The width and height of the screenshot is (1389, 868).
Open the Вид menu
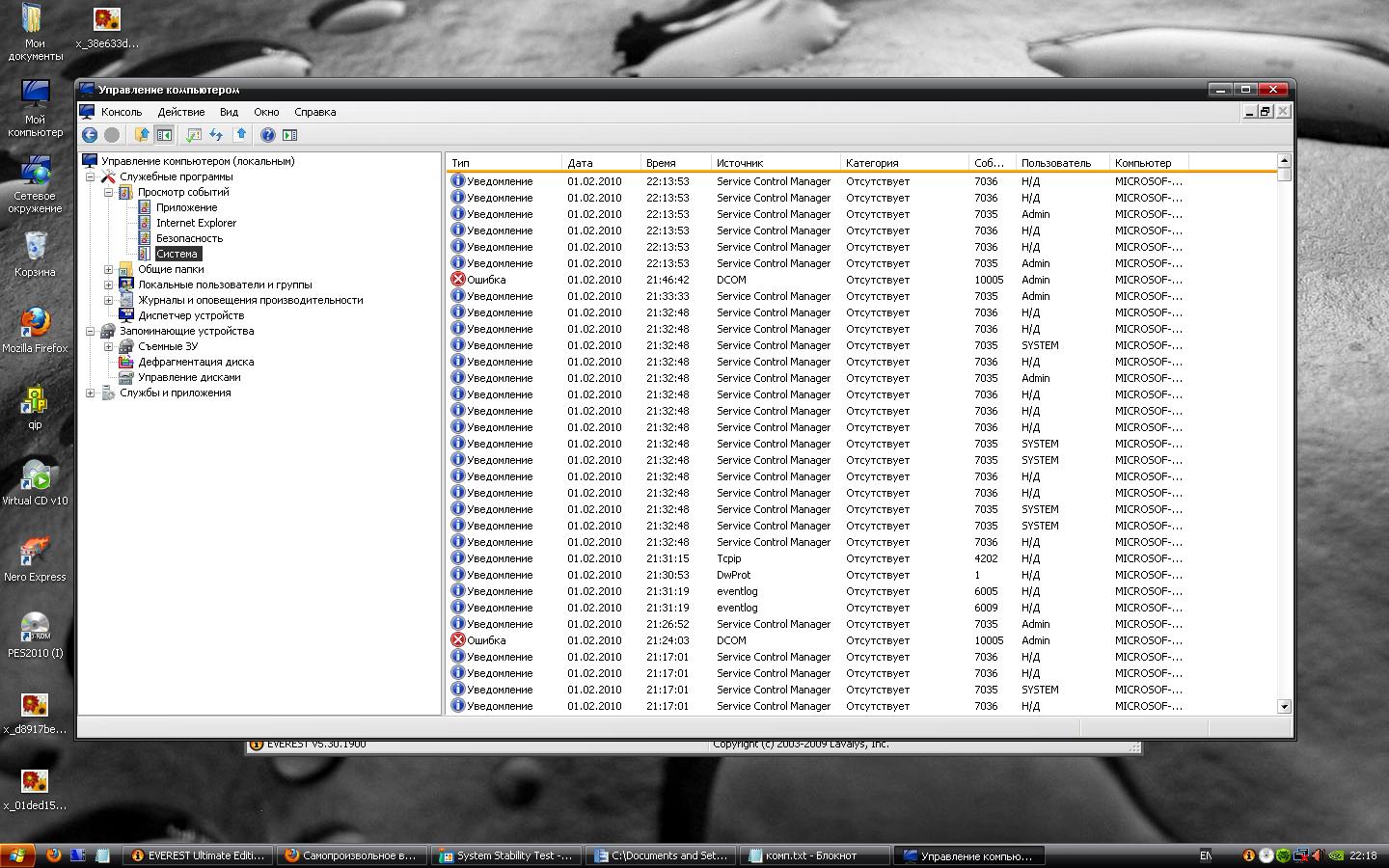coord(229,112)
